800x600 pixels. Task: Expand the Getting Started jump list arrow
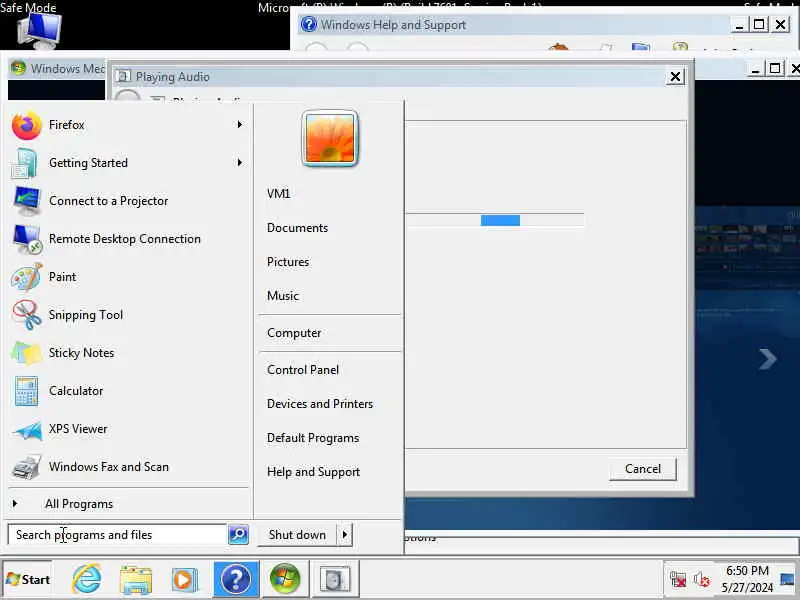[x=239, y=162]
